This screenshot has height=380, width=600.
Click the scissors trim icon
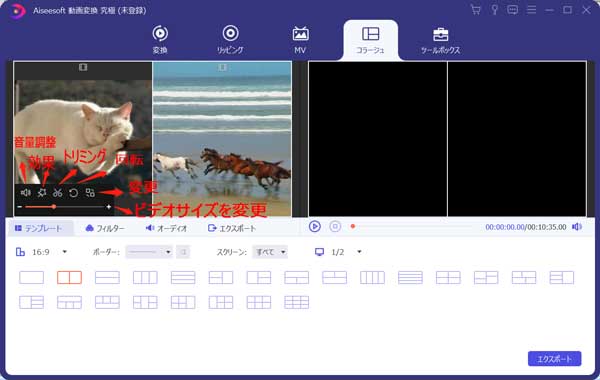[x=57, y=192]
